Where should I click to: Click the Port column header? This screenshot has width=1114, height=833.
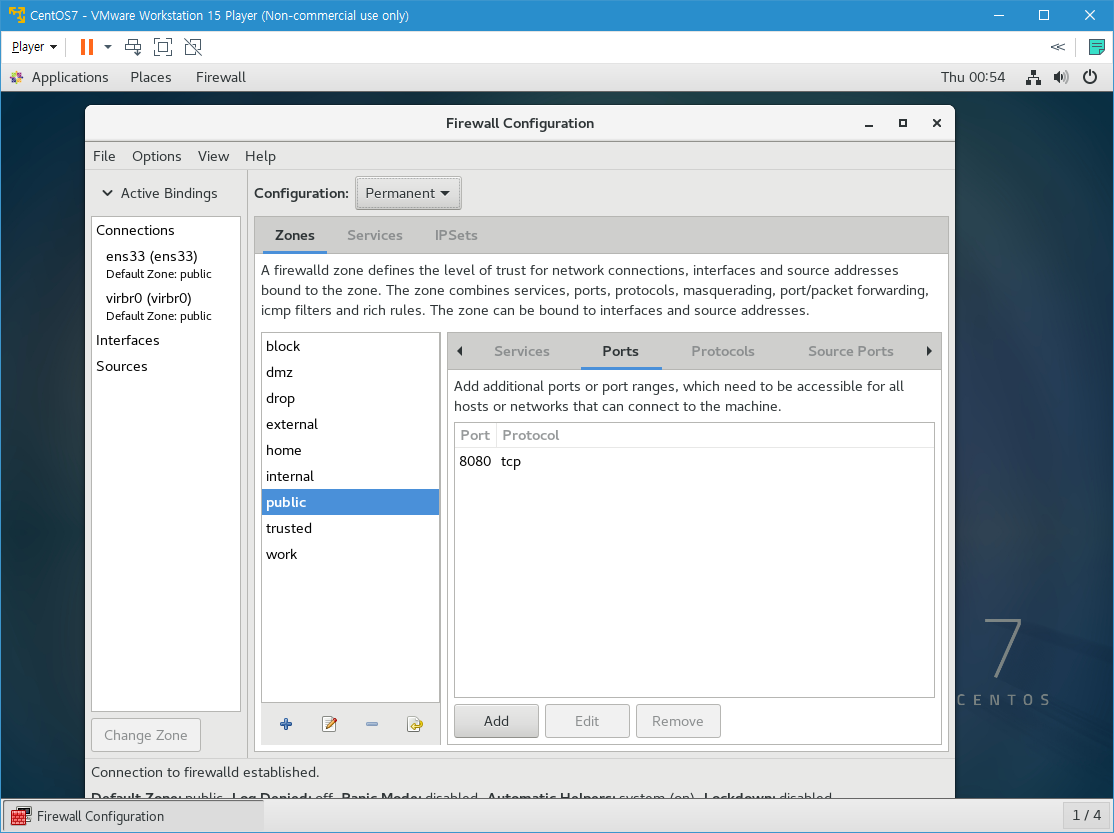[x=475, y=435]
